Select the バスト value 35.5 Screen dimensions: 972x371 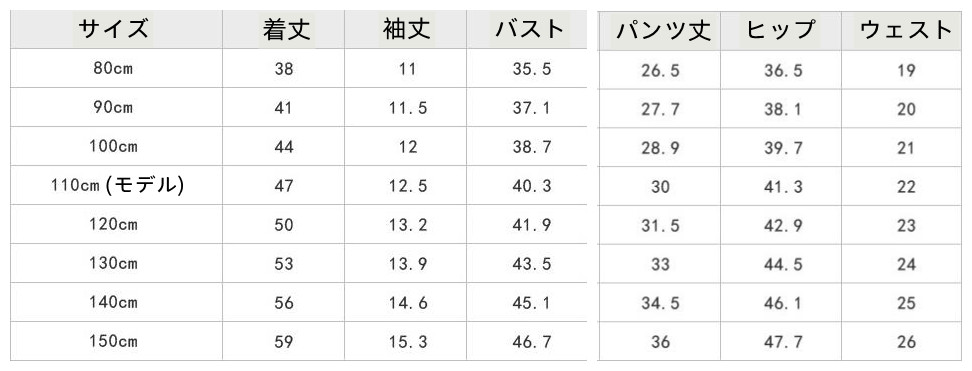pos(532,69)
